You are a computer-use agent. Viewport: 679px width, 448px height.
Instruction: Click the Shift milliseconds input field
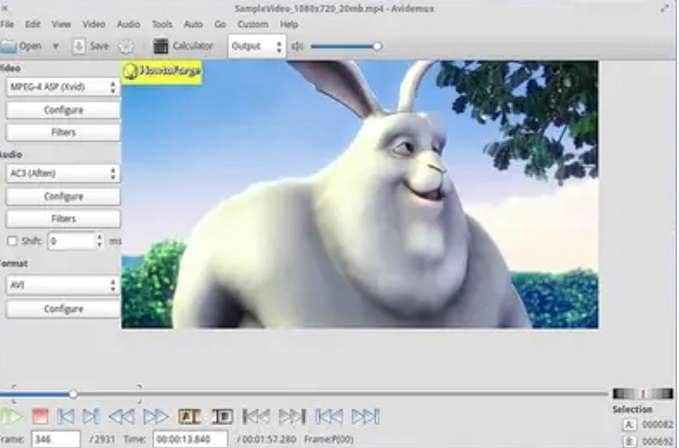pyautogui.click(x=71, y=241)
